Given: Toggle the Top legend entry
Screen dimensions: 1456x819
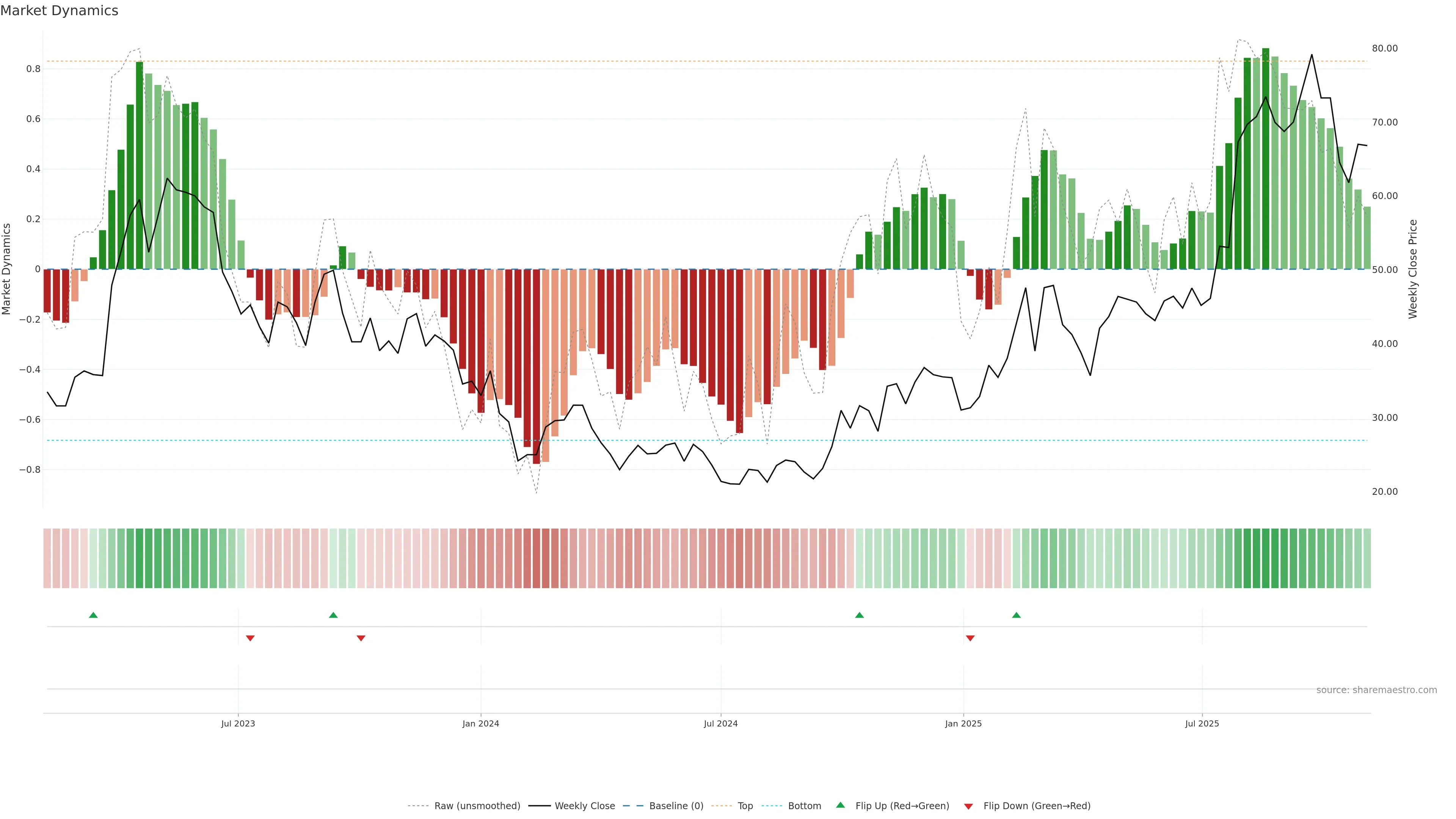Looking at the screenshot, I should coord(745,806).
